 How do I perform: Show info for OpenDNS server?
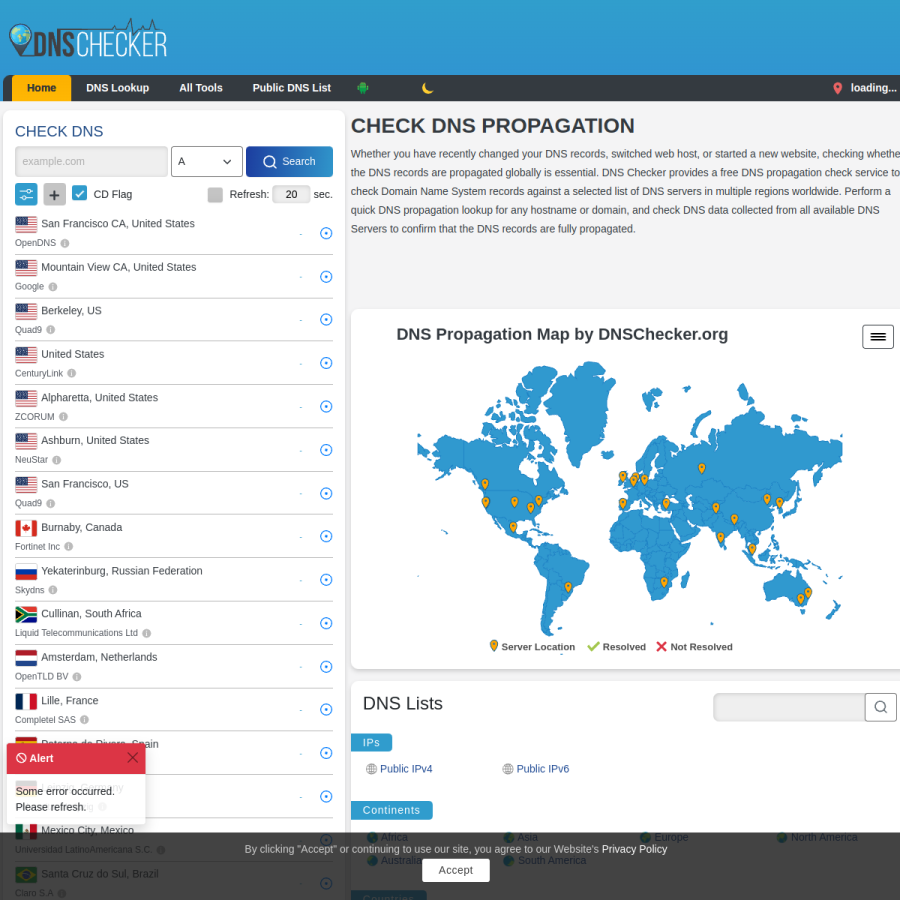(65, 243)
